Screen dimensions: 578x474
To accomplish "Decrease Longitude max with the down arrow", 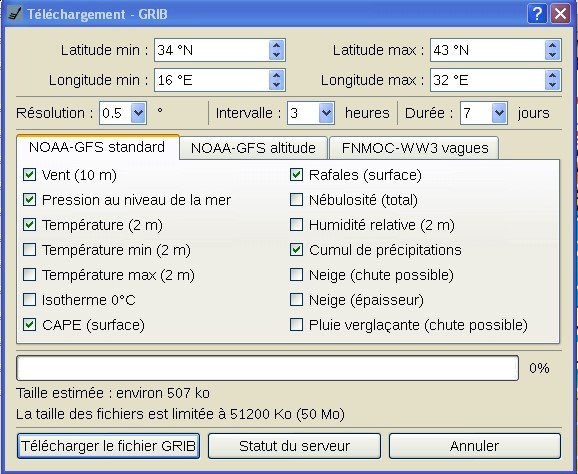I will [552, 85].
